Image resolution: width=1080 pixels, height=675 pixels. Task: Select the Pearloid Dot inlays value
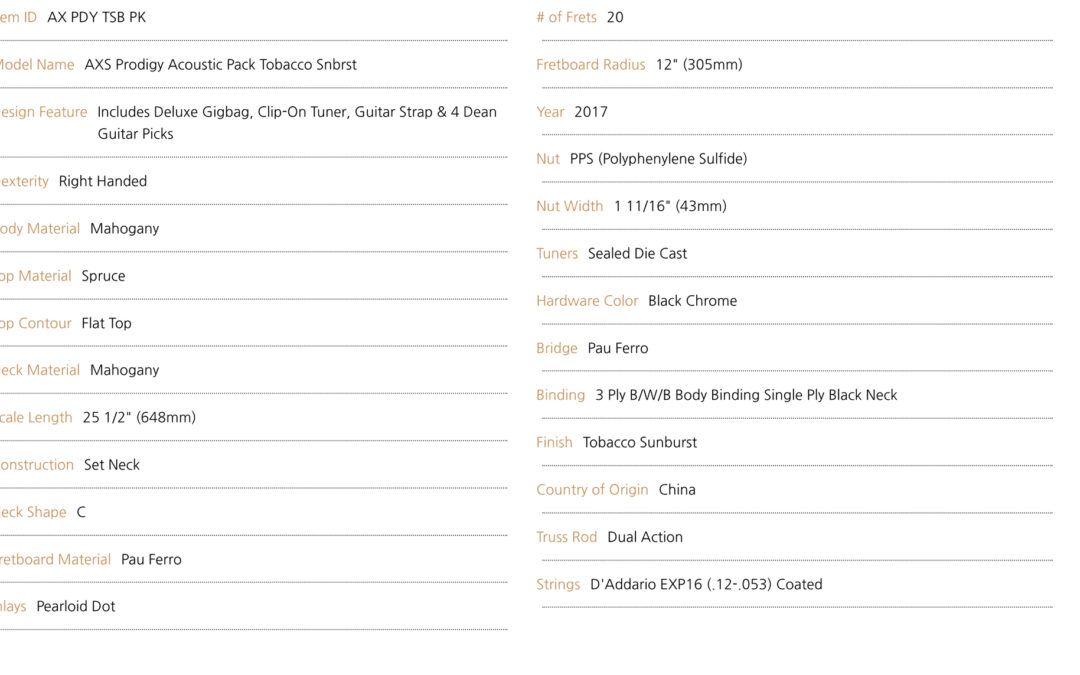76,607
